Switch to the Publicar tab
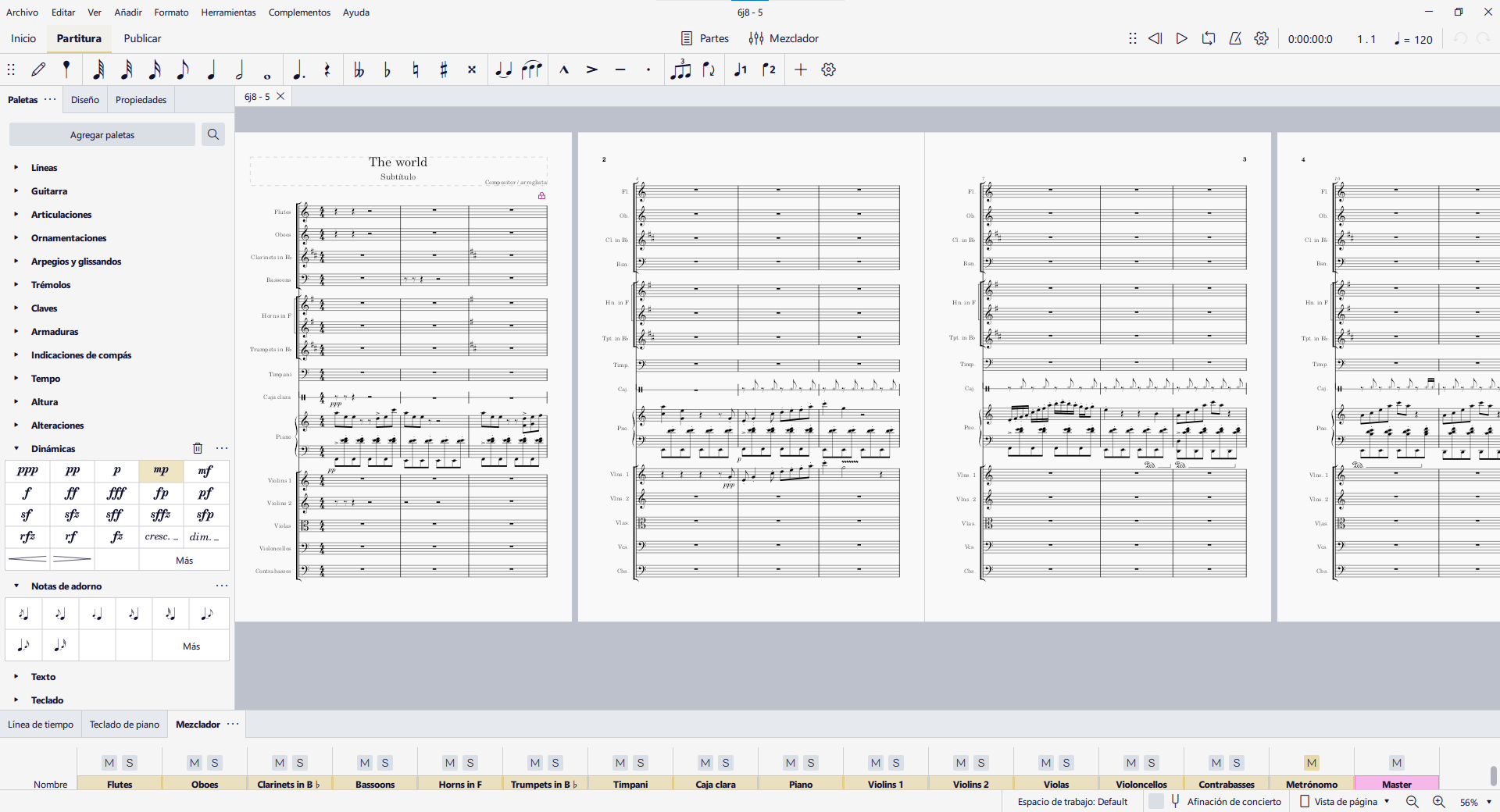This screenshot has height=812, width=1500. click(142, 38)
